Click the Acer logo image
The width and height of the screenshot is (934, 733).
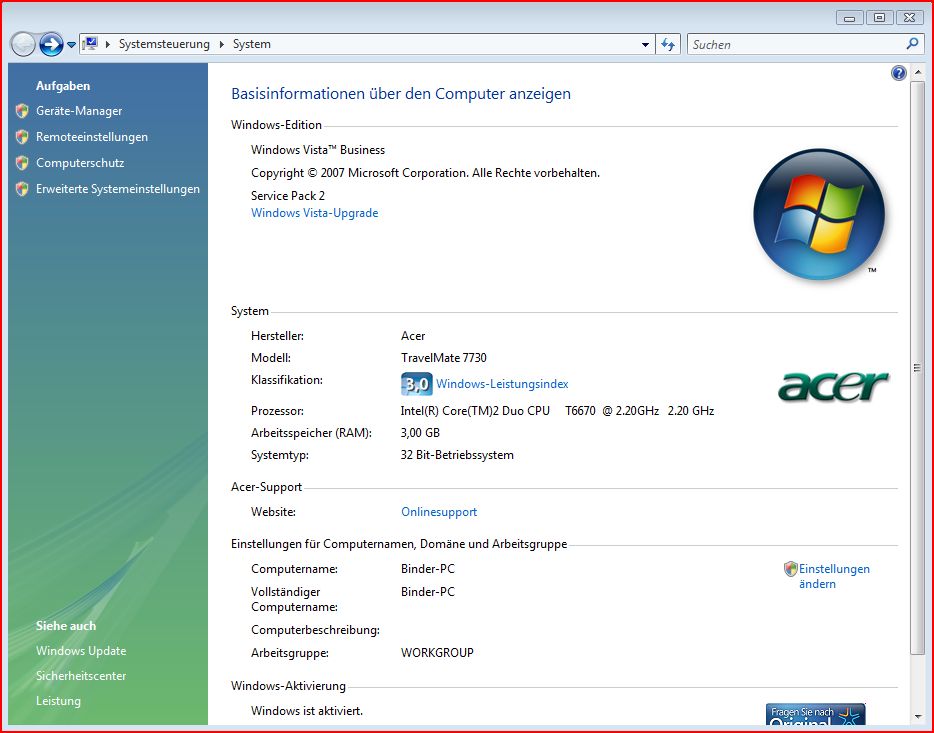(833, 386)
